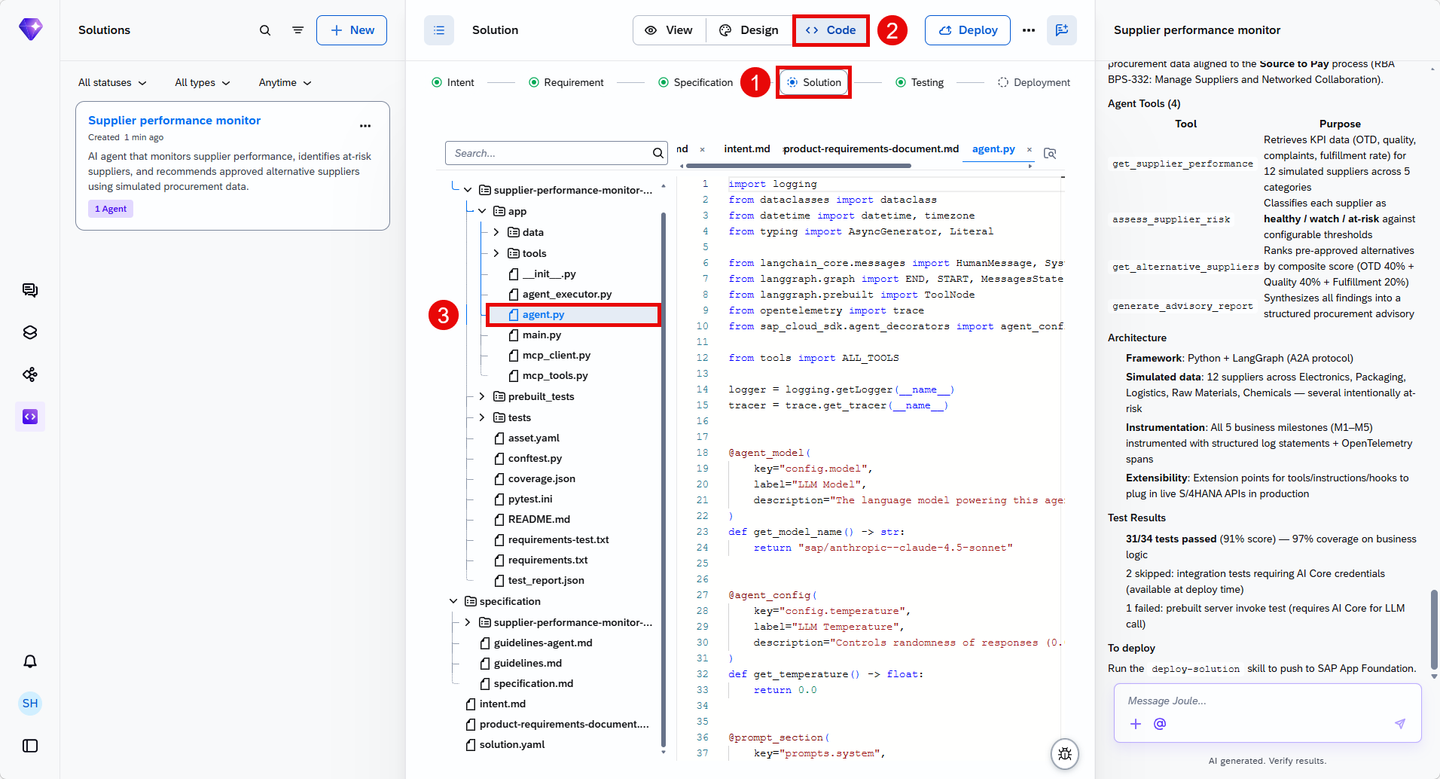Open the solutions filter icon

coord(298,30)
